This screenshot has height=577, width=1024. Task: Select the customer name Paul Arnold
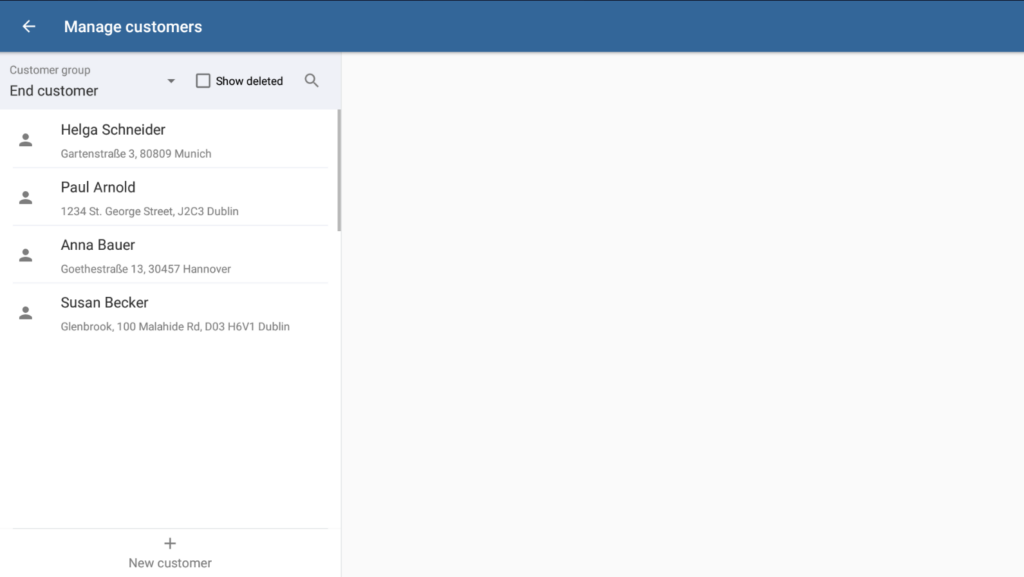pos(98,187)
